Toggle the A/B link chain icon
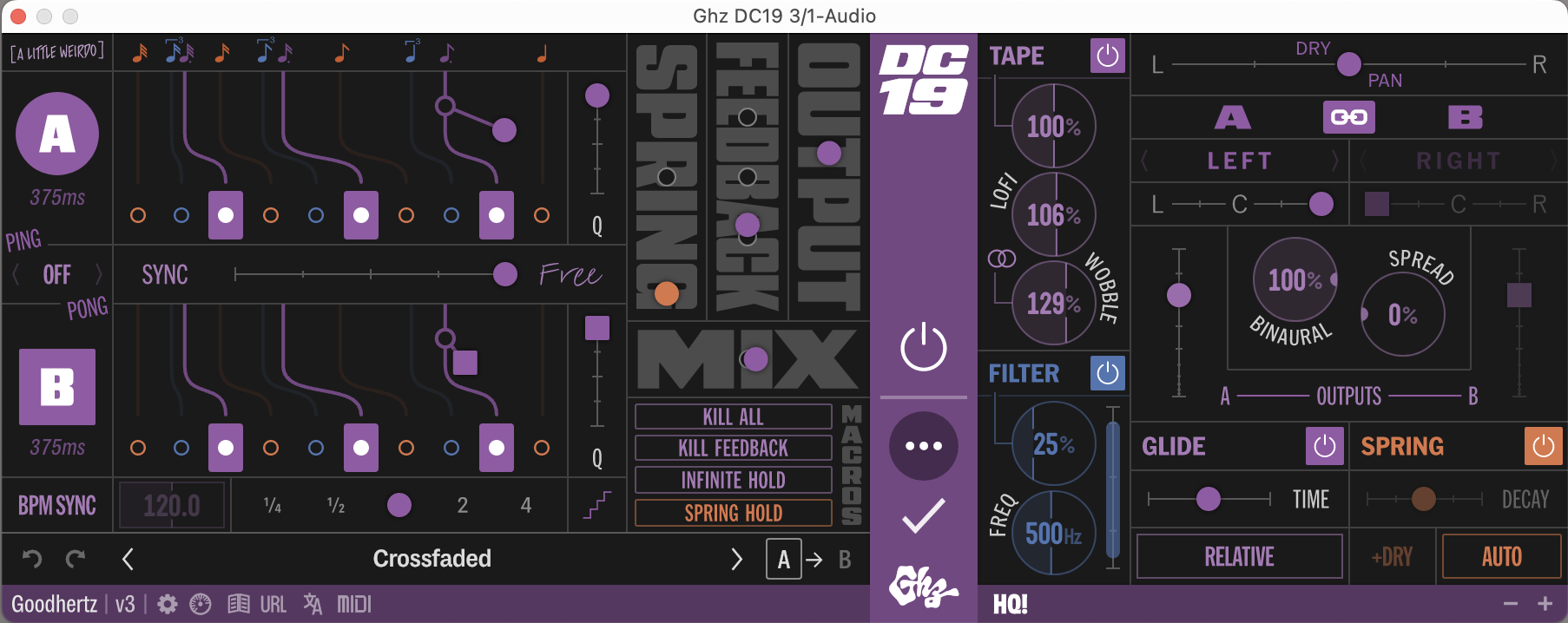Image resolution: width=1568 pixels, height=623 pixels. click(x=1348, y=117)
